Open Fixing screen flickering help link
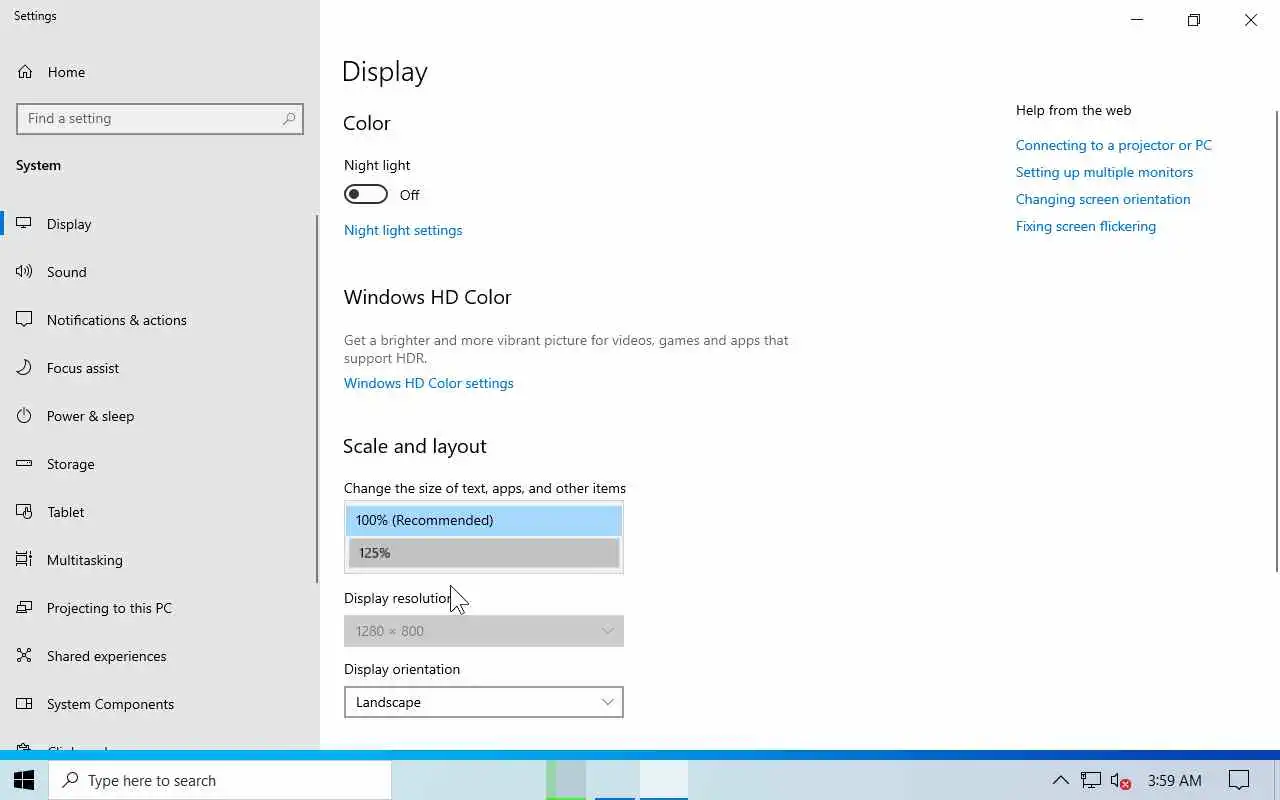The height and width of the screenshot is (800, 1280). (1086, 226)
